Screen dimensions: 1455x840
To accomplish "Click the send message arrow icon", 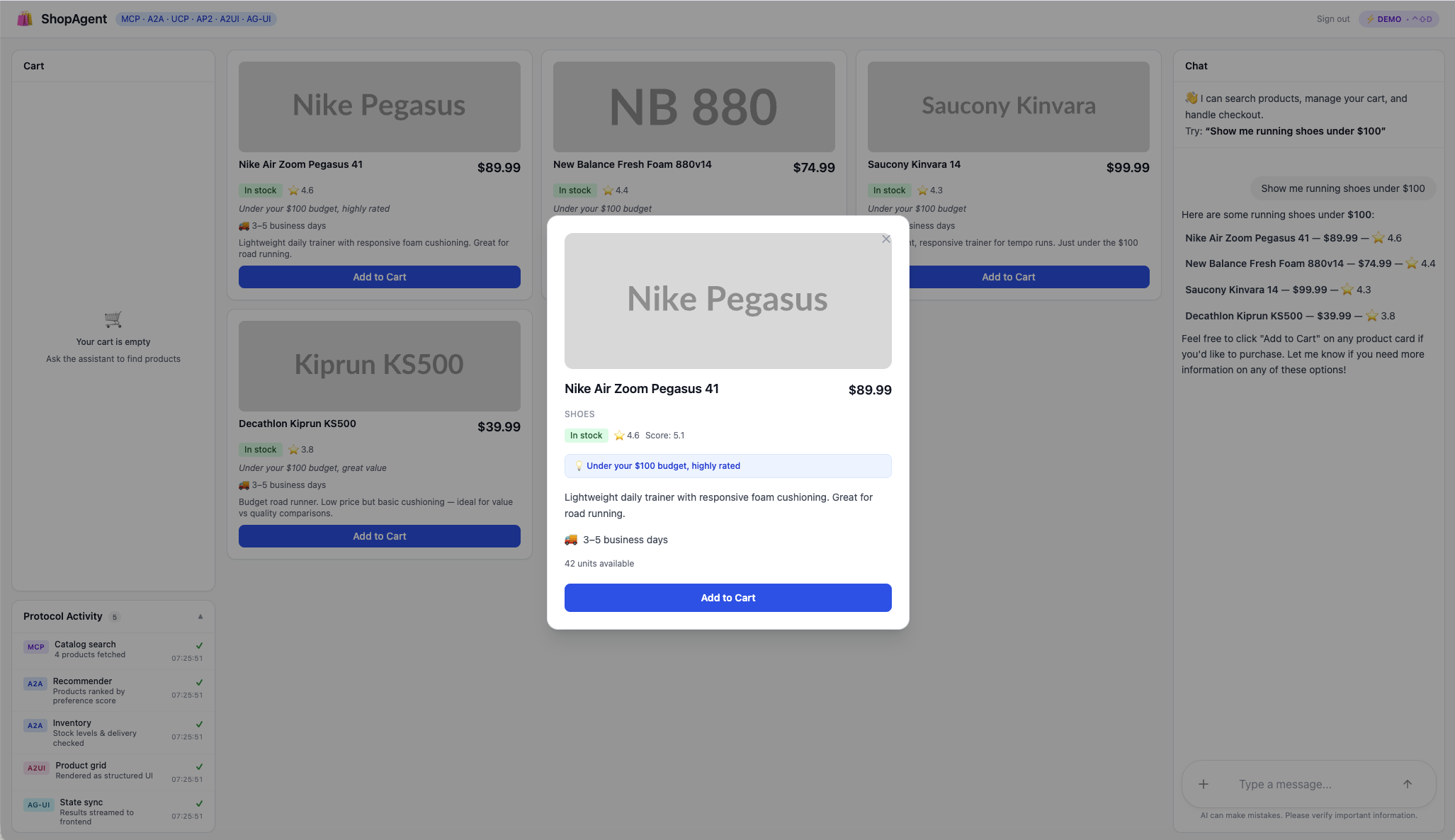I will 1408,784.
